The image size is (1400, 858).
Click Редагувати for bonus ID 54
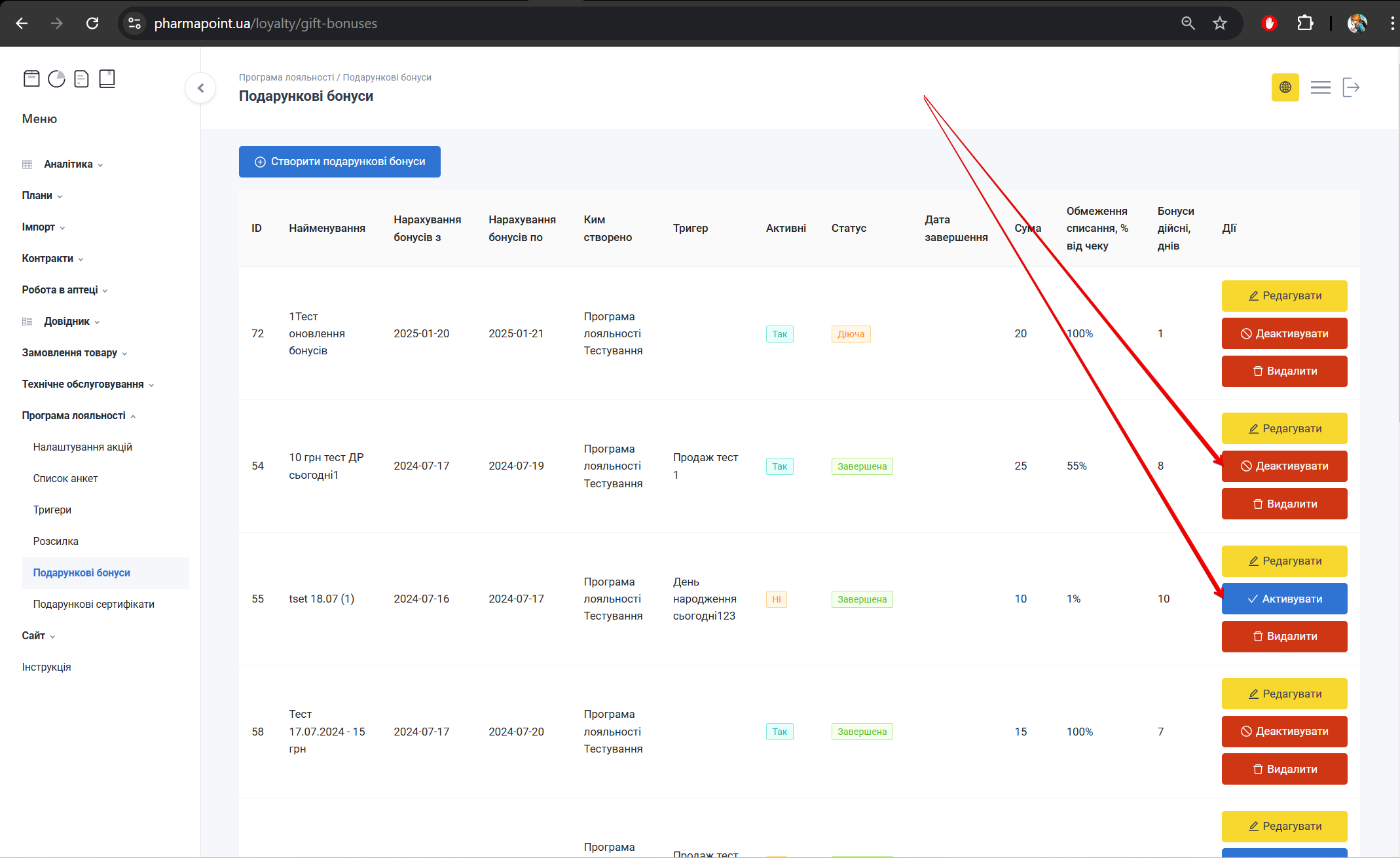pyautogui.click(x=1284, y=429)
